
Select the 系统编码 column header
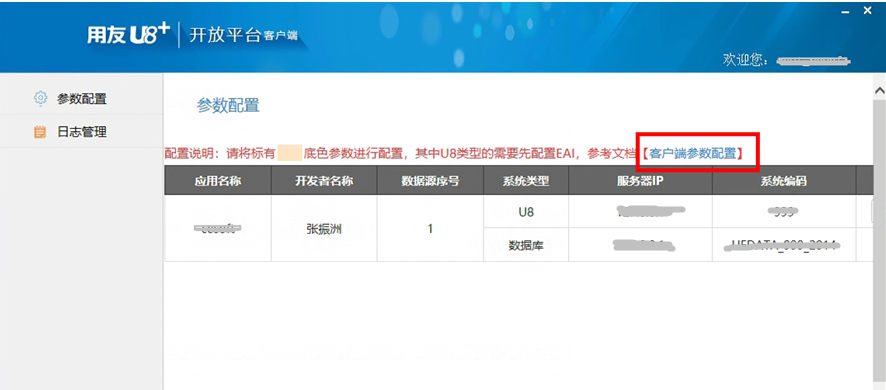click(784, 181)
